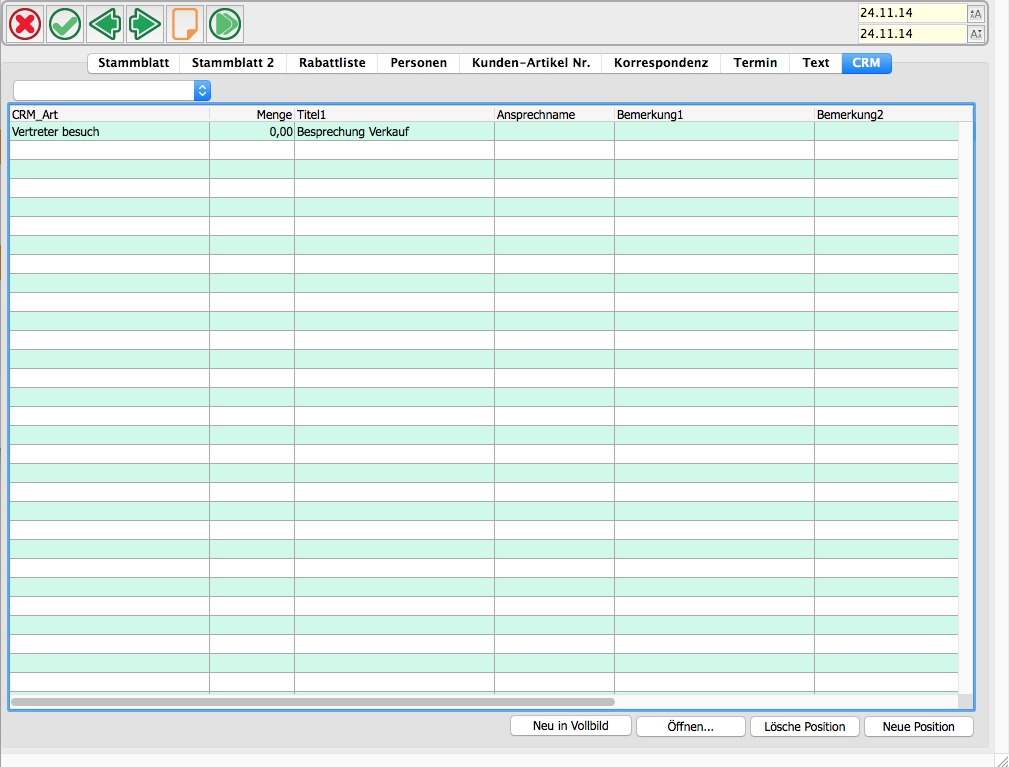Viewport: 1009px width, 767px height.
Task: Click the green circular play icon
Action: pos(225,24)
